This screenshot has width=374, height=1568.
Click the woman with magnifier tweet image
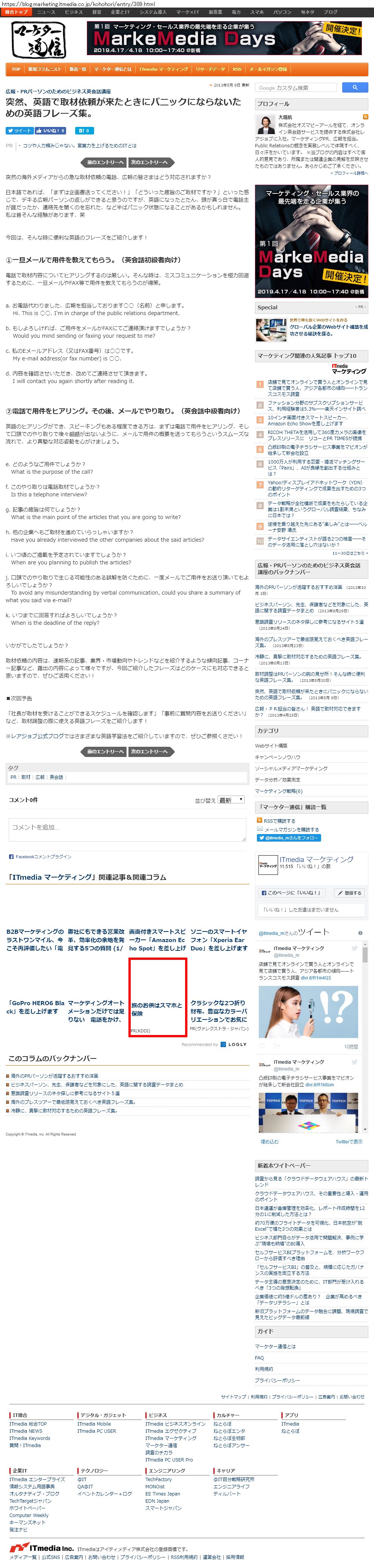point(309,1011)
